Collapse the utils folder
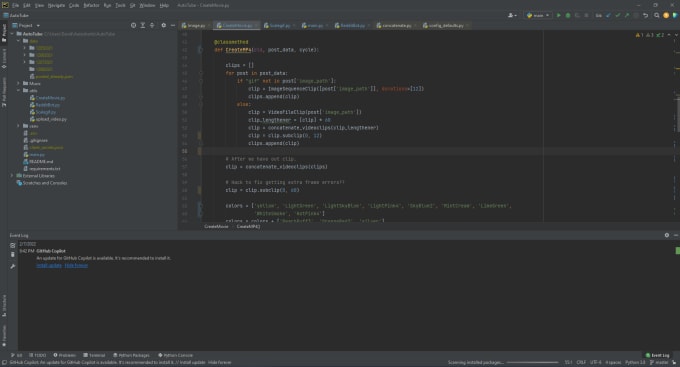This screenshot has width=680, height=367. tap(19, 91)
